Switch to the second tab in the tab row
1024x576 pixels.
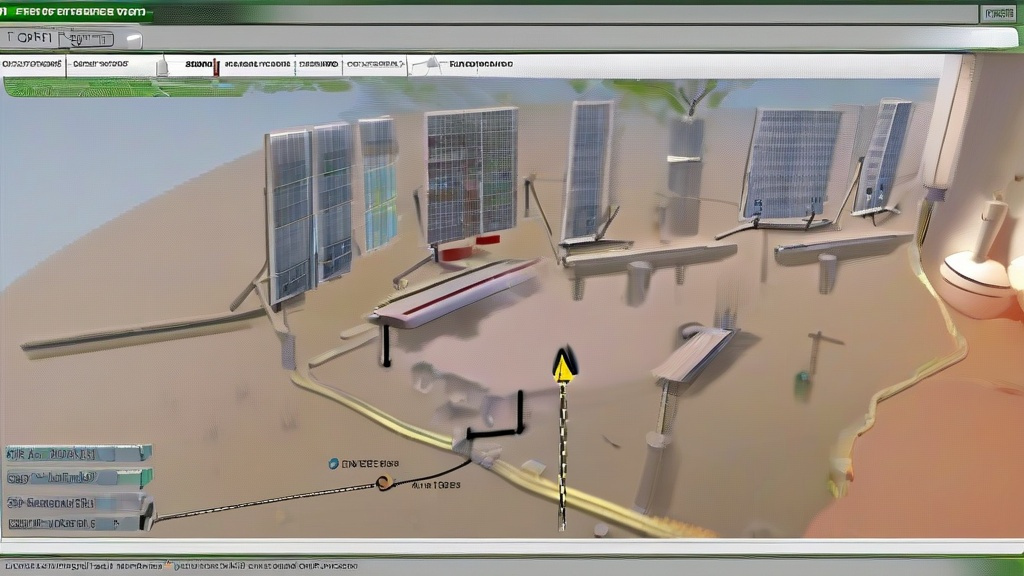pos(100,64)
